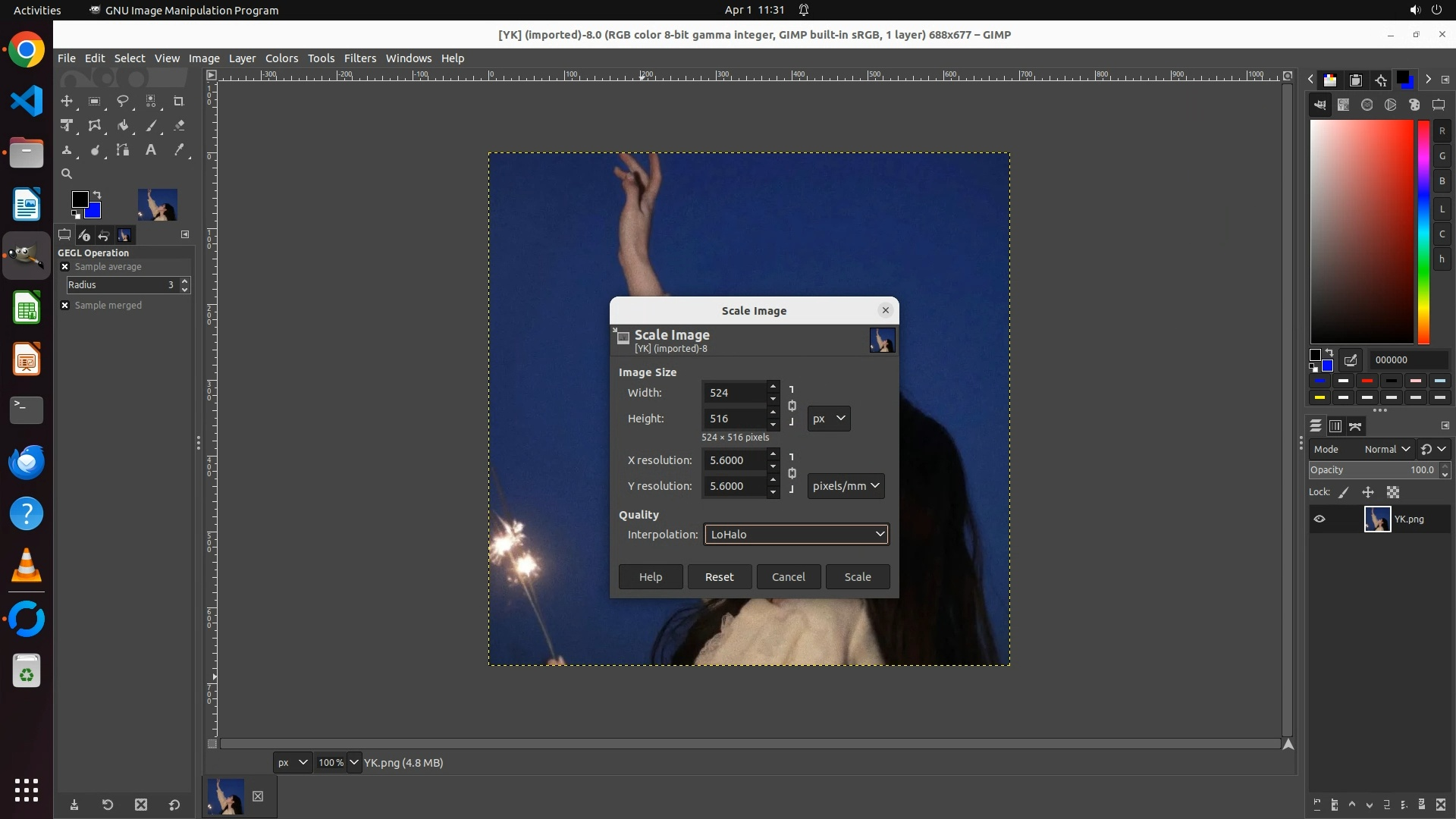Select the Zoom magnifier tool
1456x819 pixels.
(67, 174)
